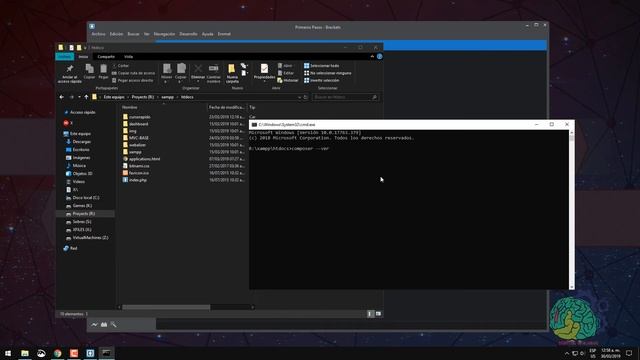Click the horizontal scrollbar in file list

[x=166, y=307]
